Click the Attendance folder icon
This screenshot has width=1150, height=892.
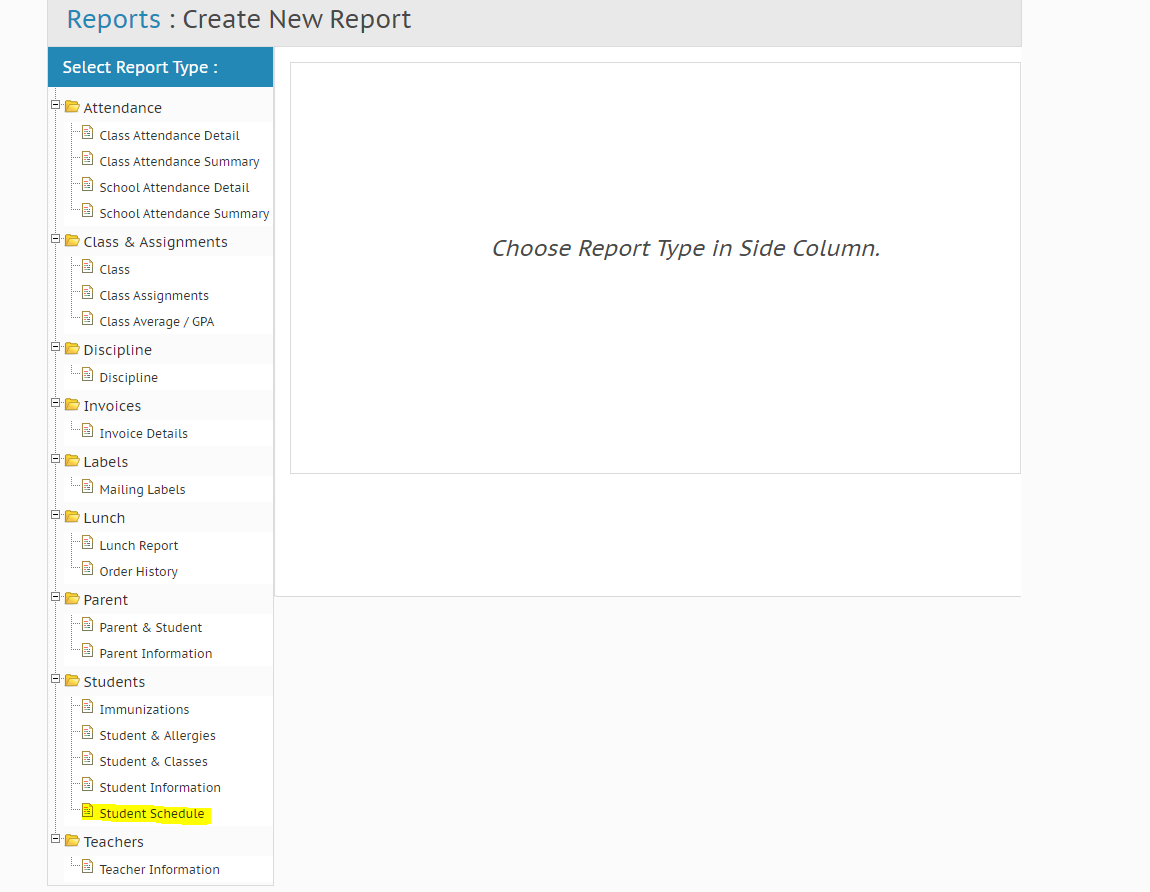click(70, 105)
